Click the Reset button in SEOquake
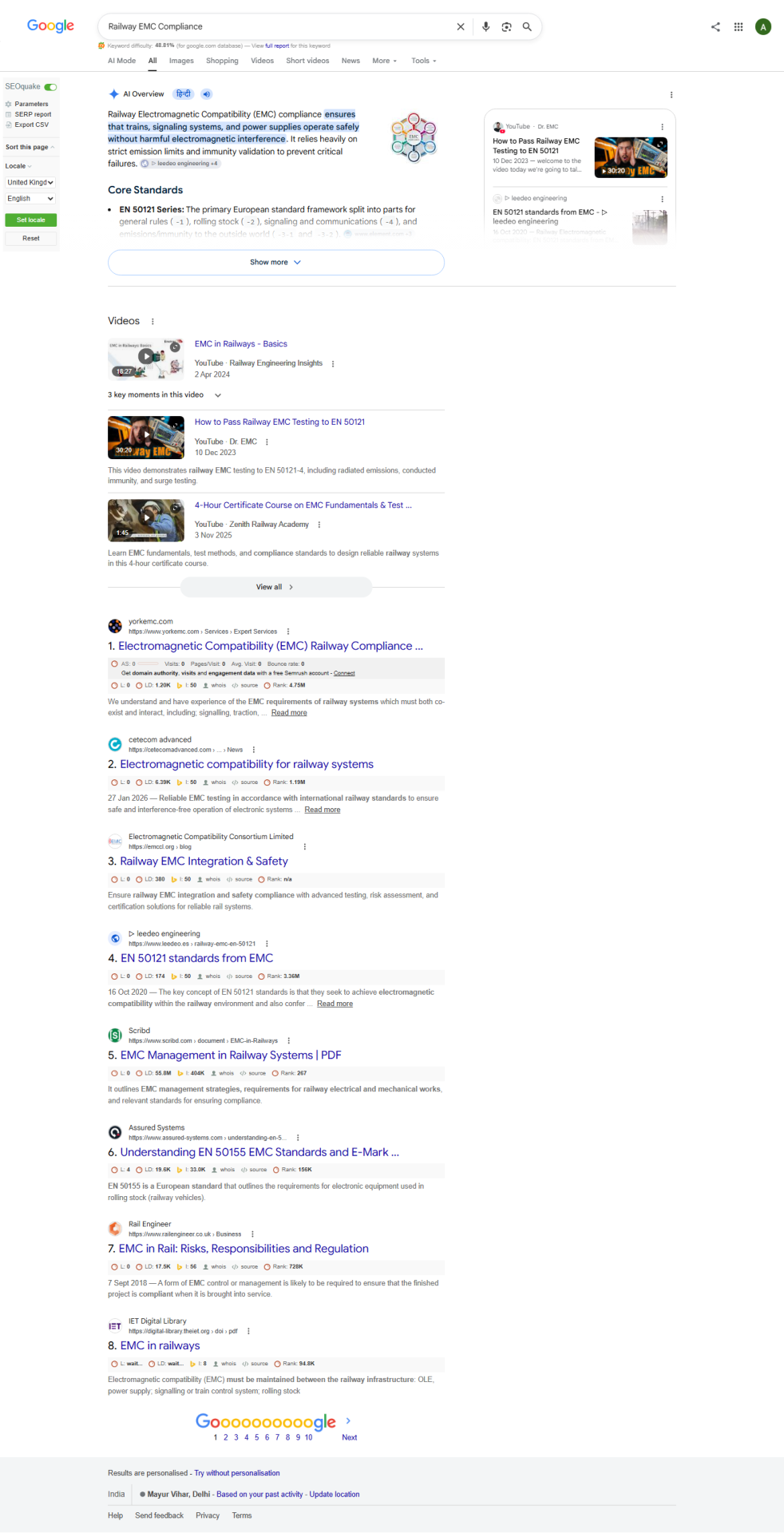This screenshot has height=1533, width=784. click(x=30, y=238)
